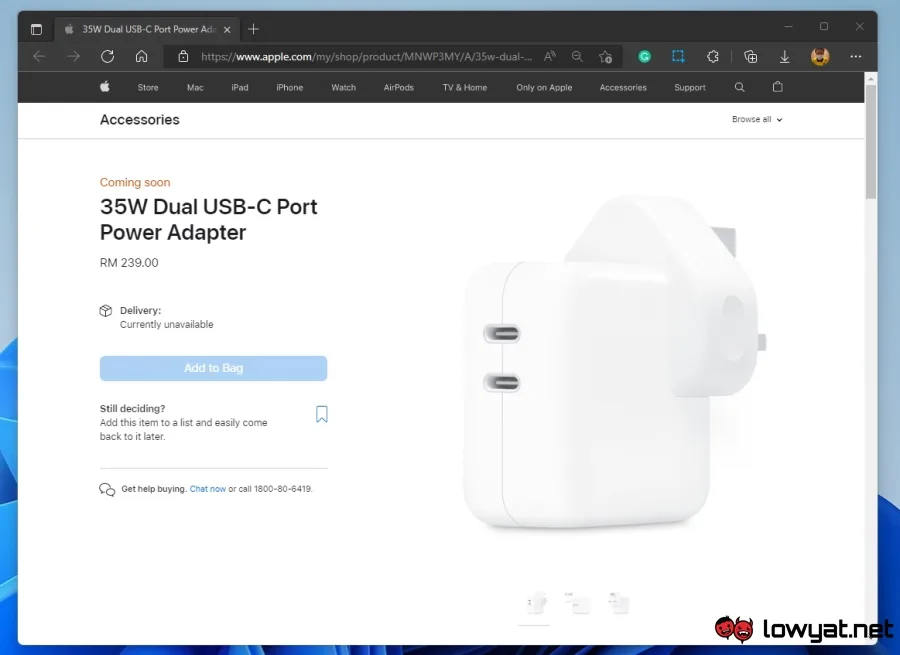Start web capture tool
This screenshot has width=900, height=655.
pos(678,56)
